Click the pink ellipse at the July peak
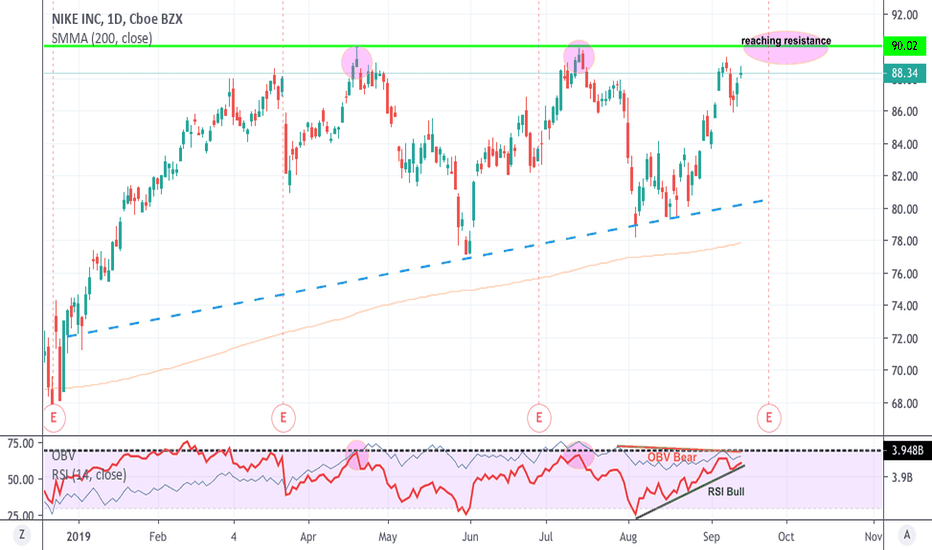Image resolution: width=932 pixels, height=550 pixels. tap(579, 56)
